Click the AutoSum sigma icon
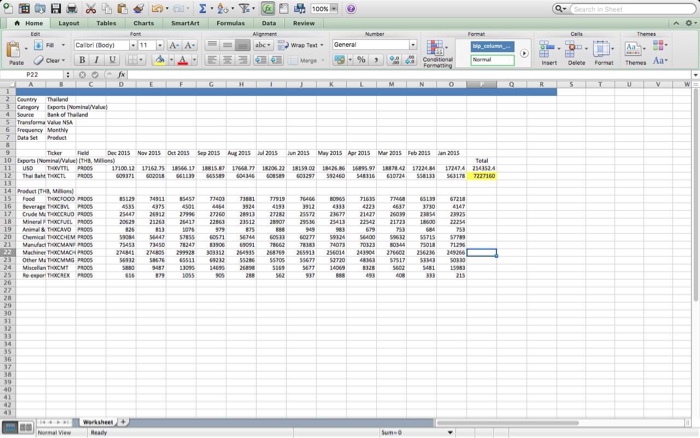This screenshot has width=700, height=438. click(x=204, y=8)
